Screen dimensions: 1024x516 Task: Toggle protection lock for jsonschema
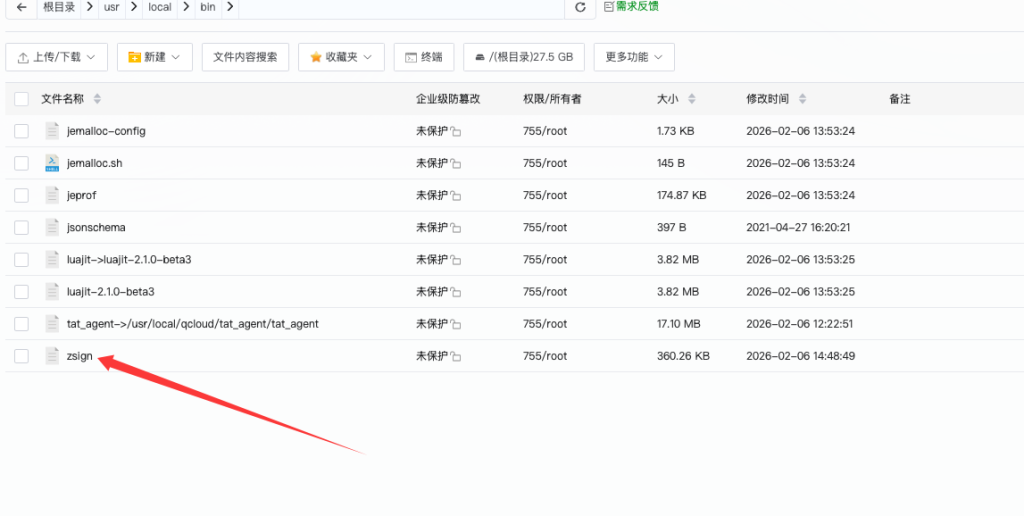click(456, 229)
